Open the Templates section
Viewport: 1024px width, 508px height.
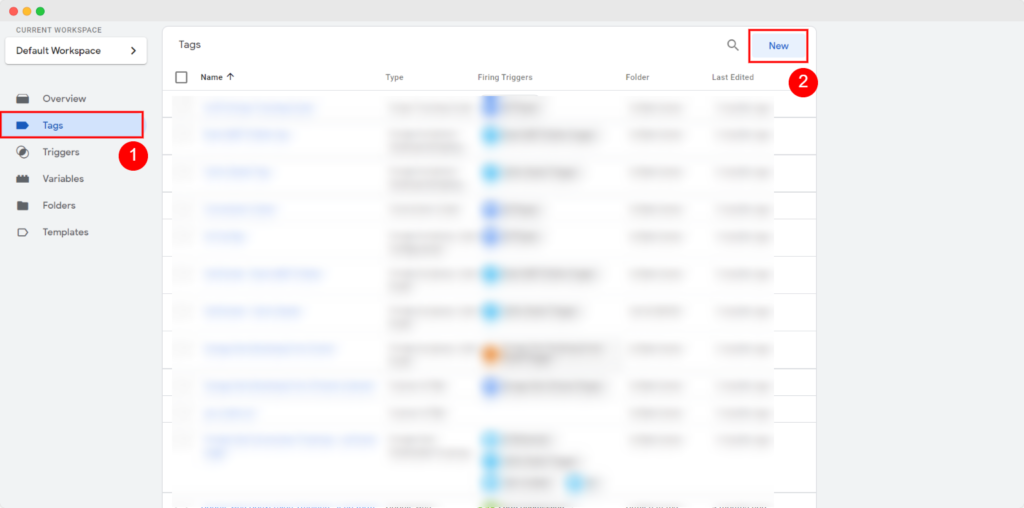click(x=65, y=232)
